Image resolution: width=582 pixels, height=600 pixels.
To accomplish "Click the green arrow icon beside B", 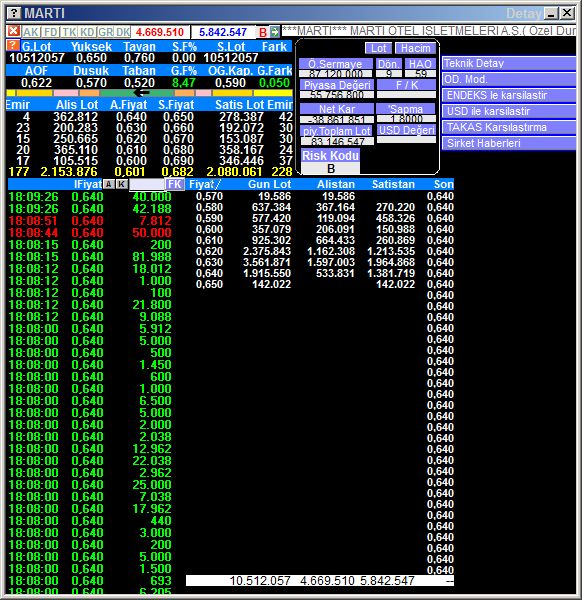I will pyautogui.click(x=274, y=32).
